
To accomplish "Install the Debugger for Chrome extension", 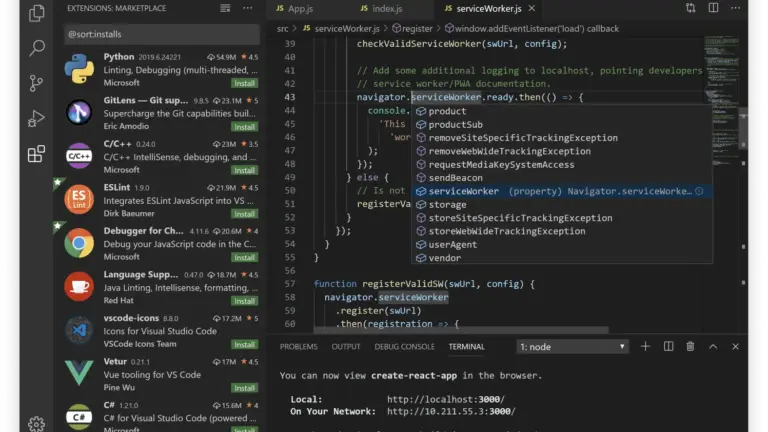I will tap(244, 258).
